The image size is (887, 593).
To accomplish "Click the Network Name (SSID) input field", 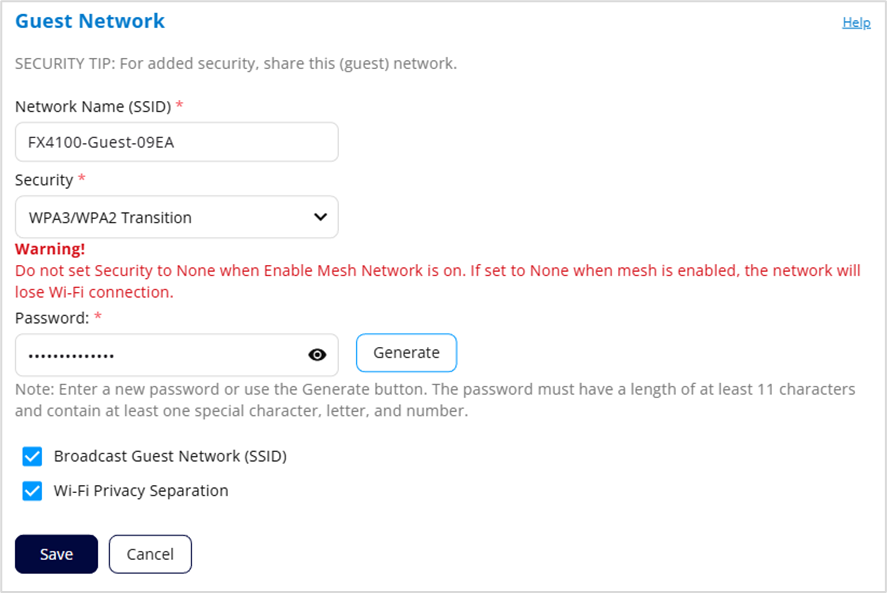I will click(176, 142).
